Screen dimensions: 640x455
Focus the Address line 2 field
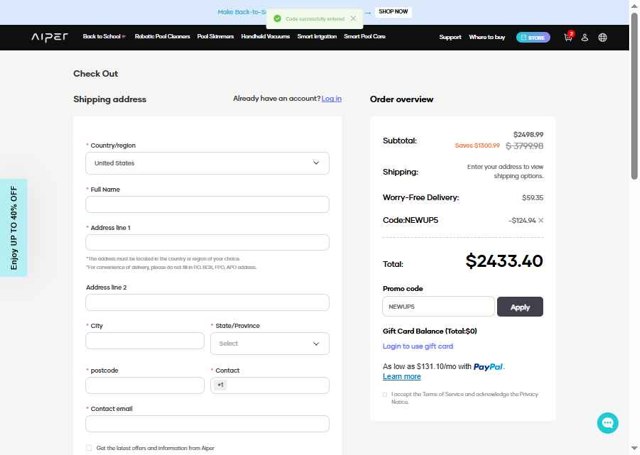[x=207, y=302]
